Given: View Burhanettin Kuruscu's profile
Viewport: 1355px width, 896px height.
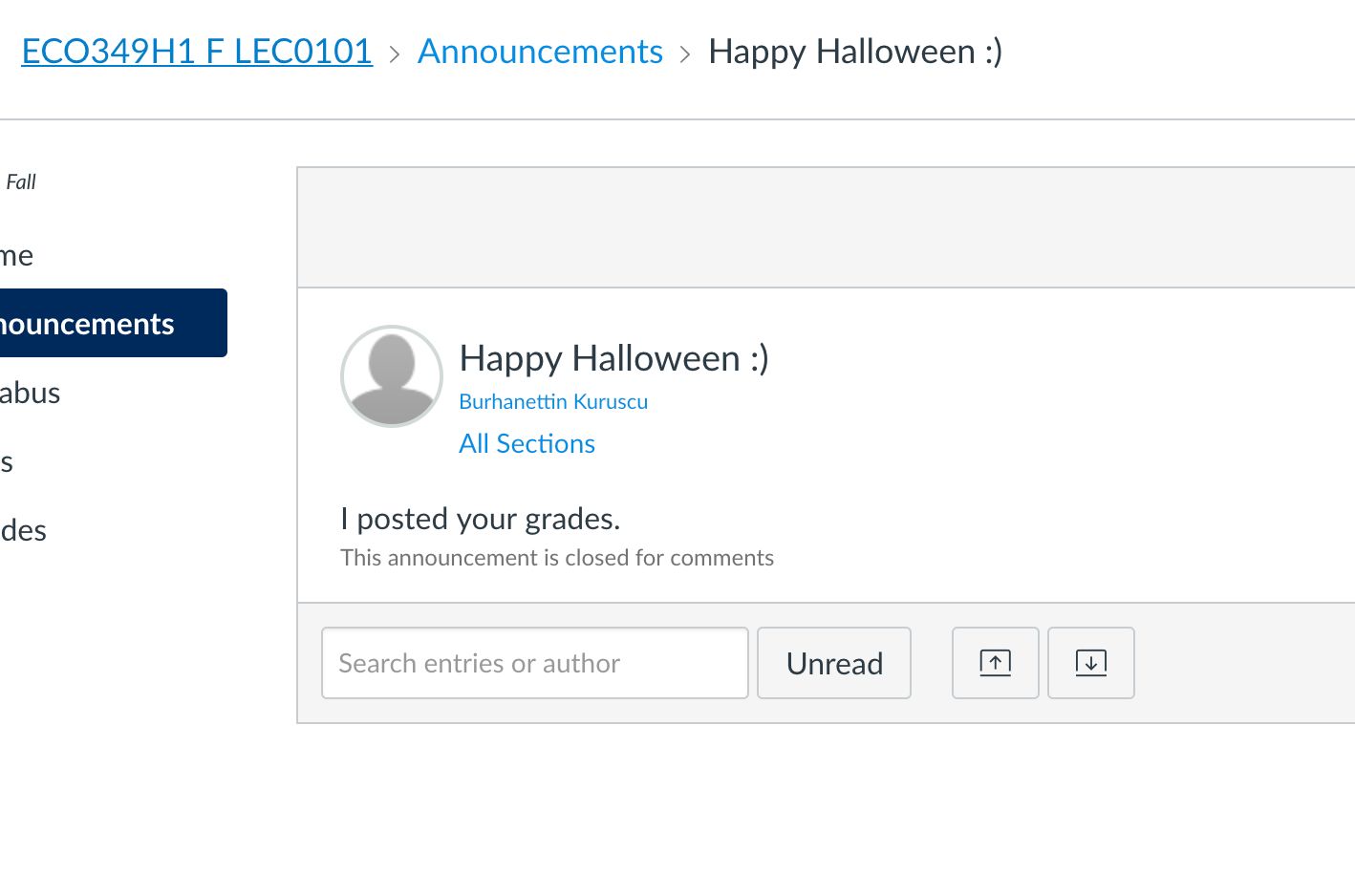Looking at the screenshot, I should click(x=553, y=401).
